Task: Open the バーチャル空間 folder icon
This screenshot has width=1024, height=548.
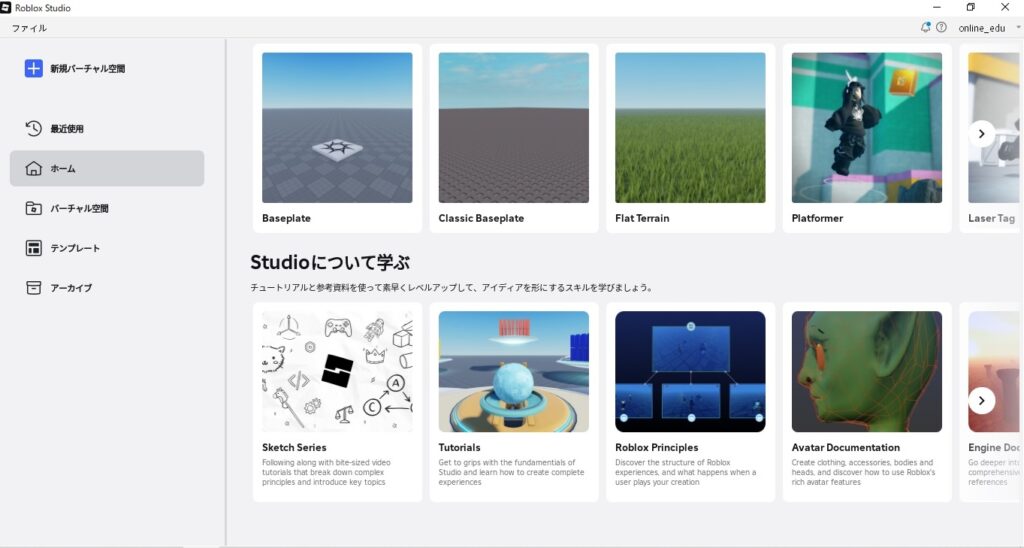Action: [34, 209]
